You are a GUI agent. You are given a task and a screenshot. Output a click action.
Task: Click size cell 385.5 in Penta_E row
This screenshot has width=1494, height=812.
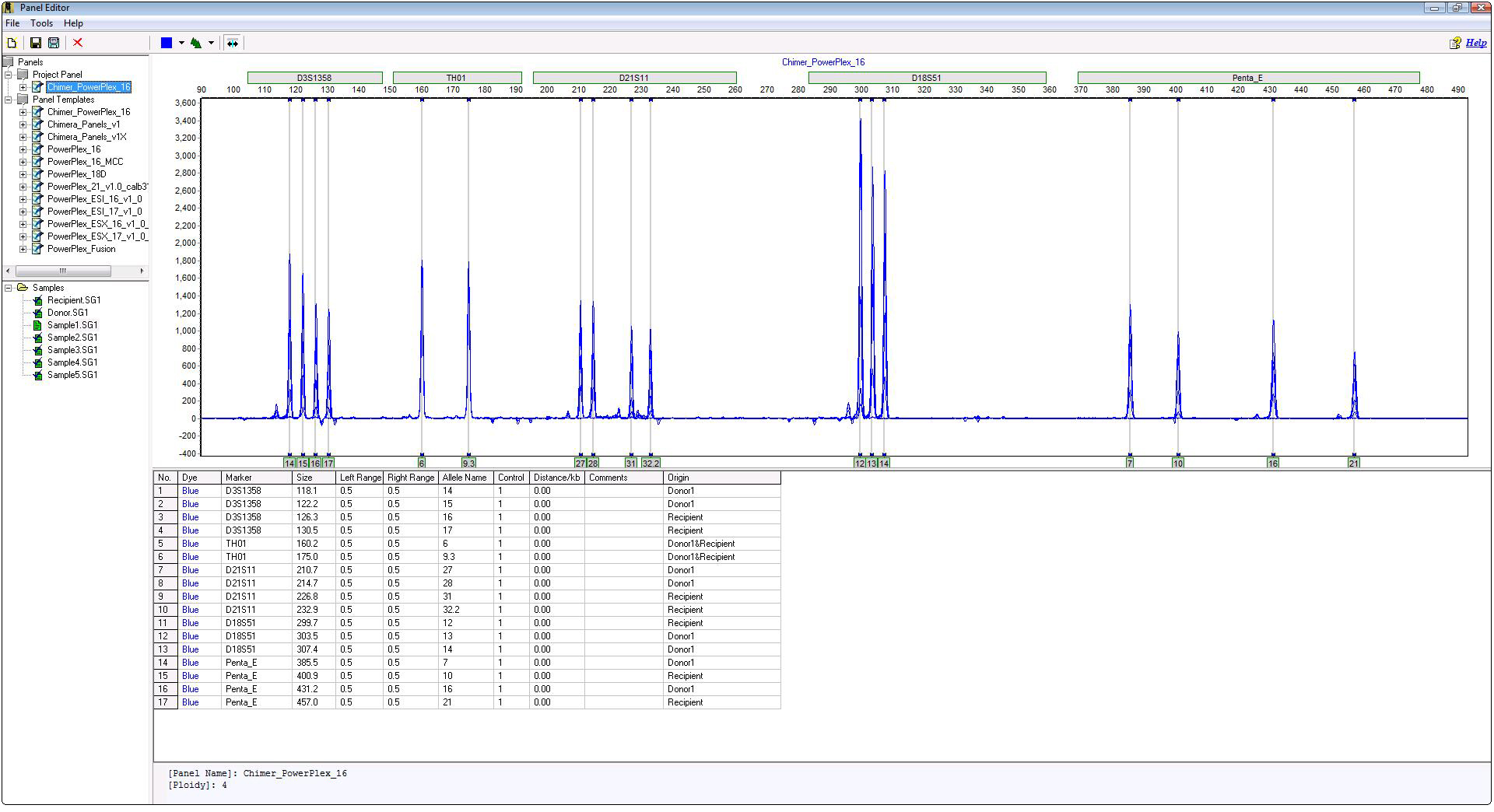point(314,663)
